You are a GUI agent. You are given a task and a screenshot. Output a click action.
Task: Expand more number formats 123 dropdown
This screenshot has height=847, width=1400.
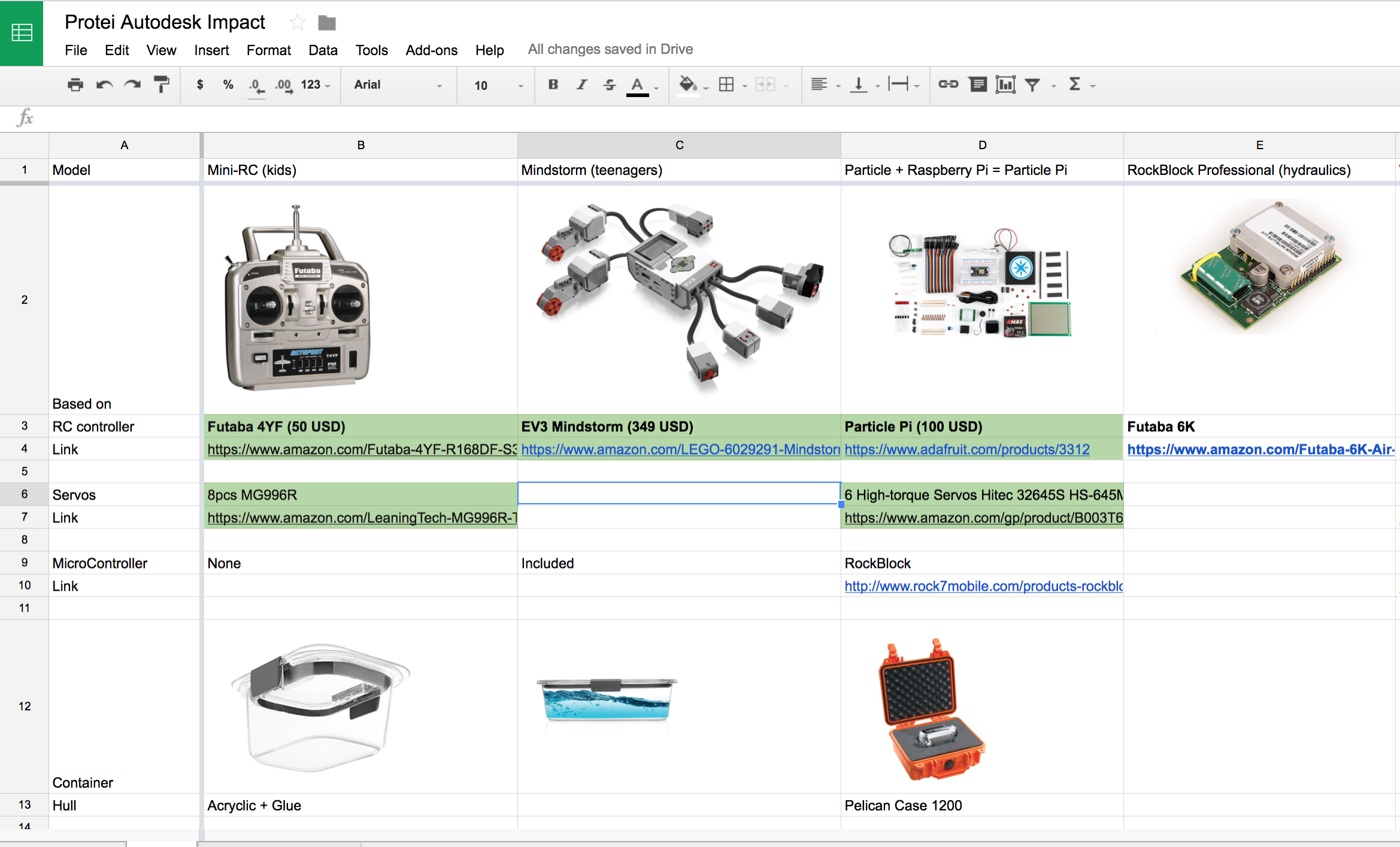click(316, 84)
